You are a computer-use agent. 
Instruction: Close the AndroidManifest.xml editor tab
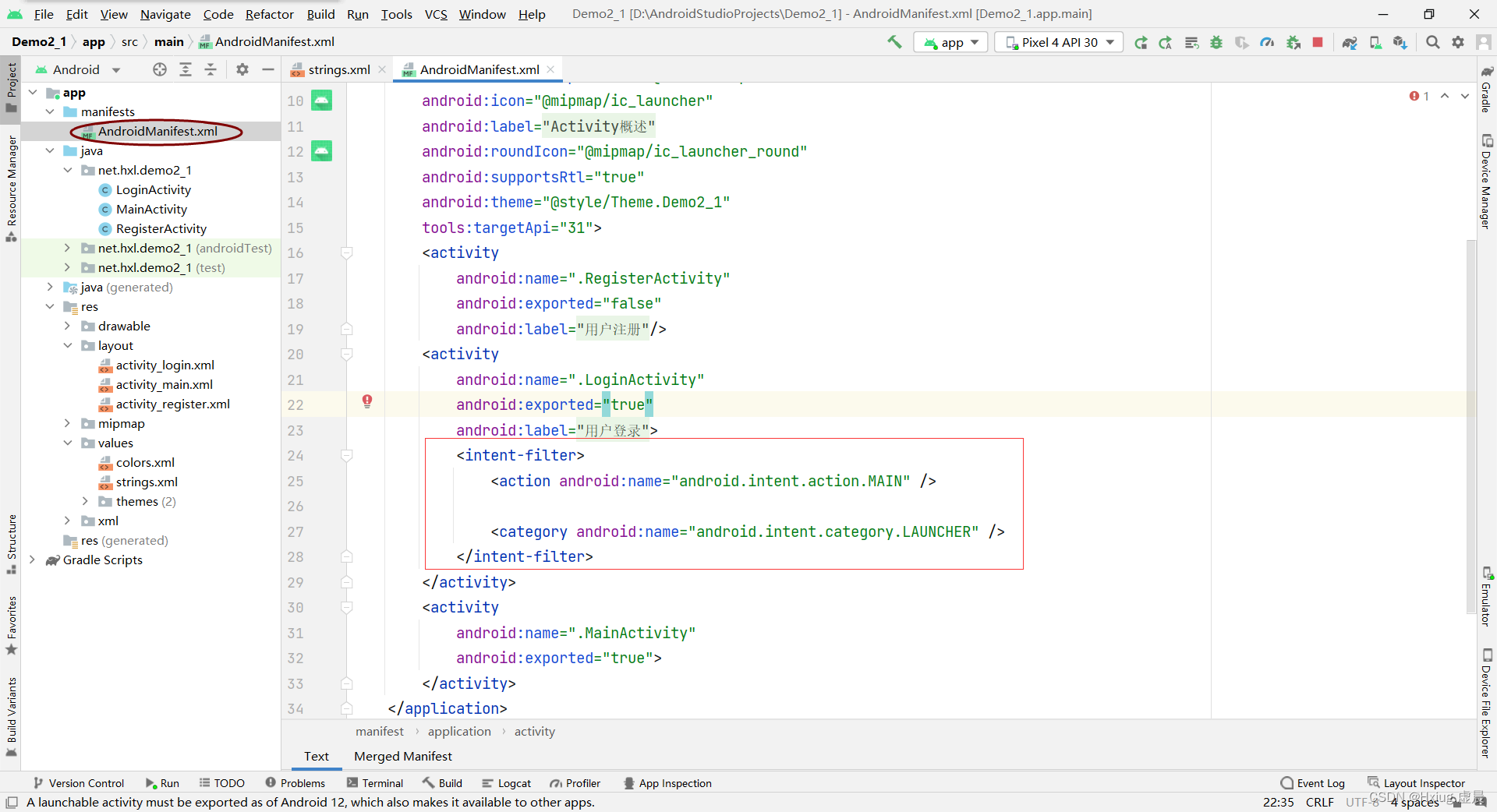pyautogui.click(x=551, y=69)
